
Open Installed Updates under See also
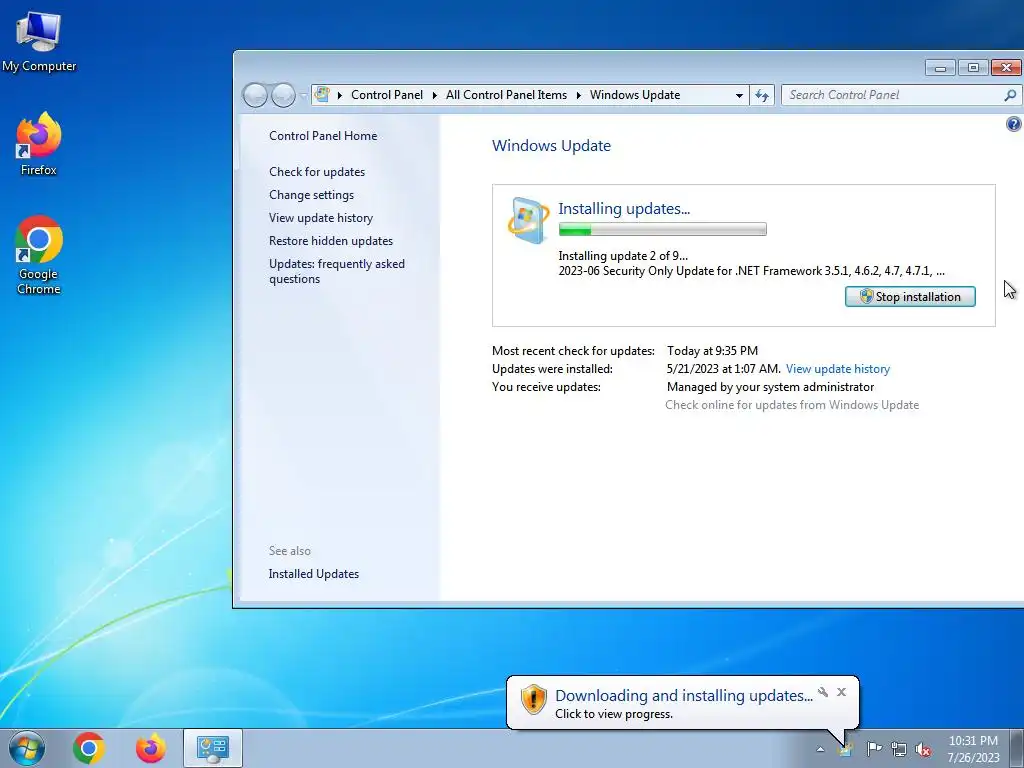313,574
